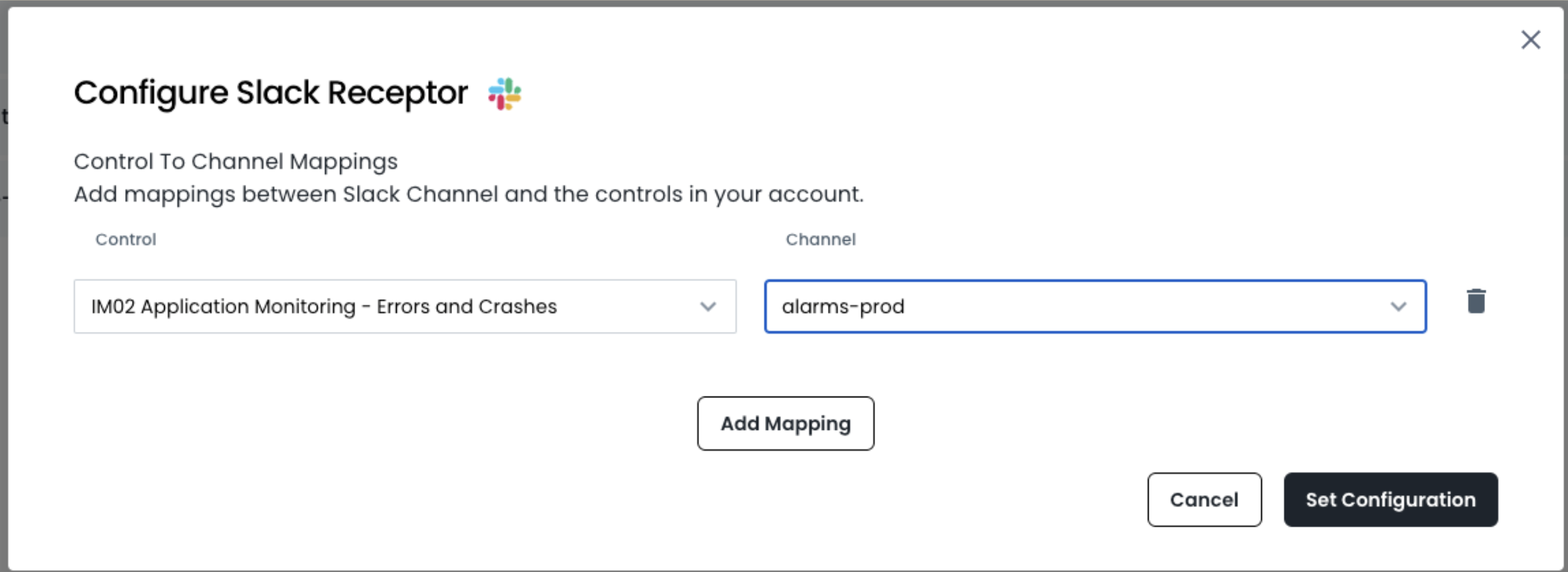1568x572 pixels.
Task: Click the Add mappings description text
Action: (x=468, y=194)
